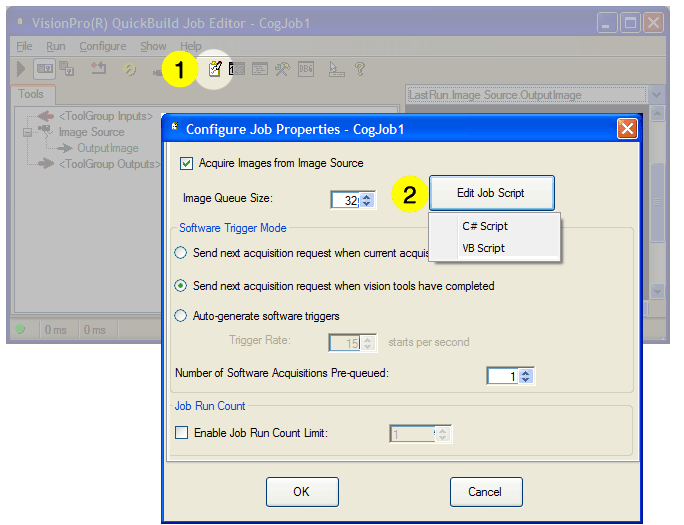Choose C# Script from the popup
The image size is (684, 525).
[495, 226]
